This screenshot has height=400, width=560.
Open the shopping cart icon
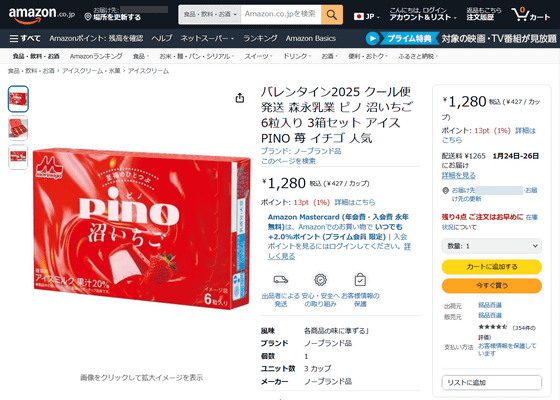tap(530, 15)
